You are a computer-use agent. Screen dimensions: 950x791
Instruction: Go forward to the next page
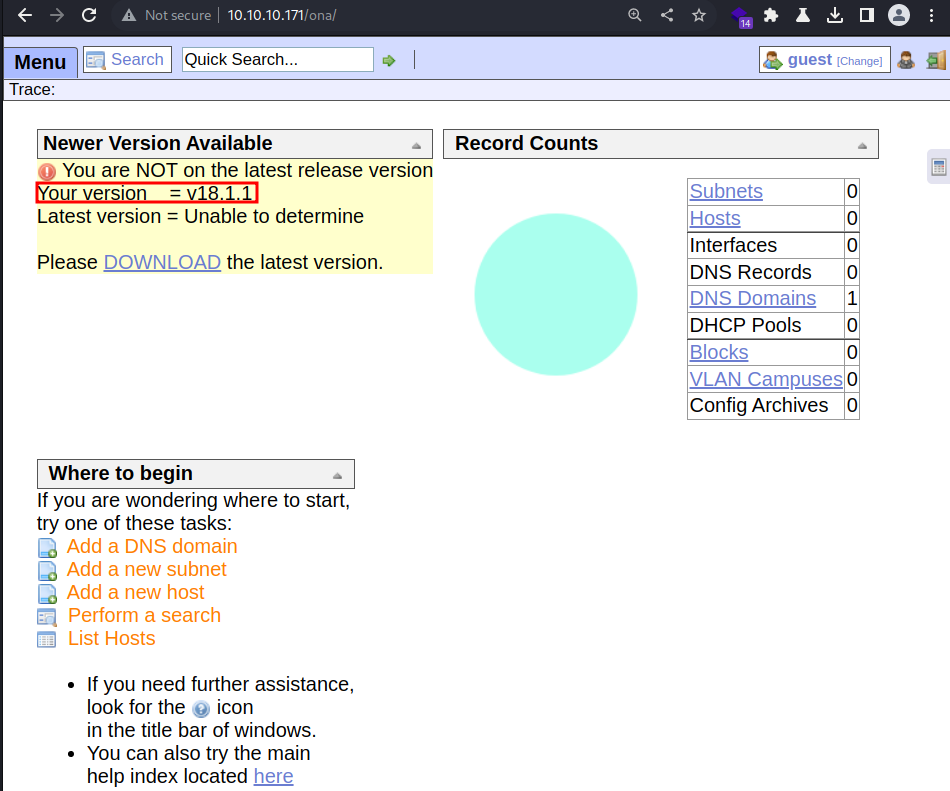[x=57, y=15]
